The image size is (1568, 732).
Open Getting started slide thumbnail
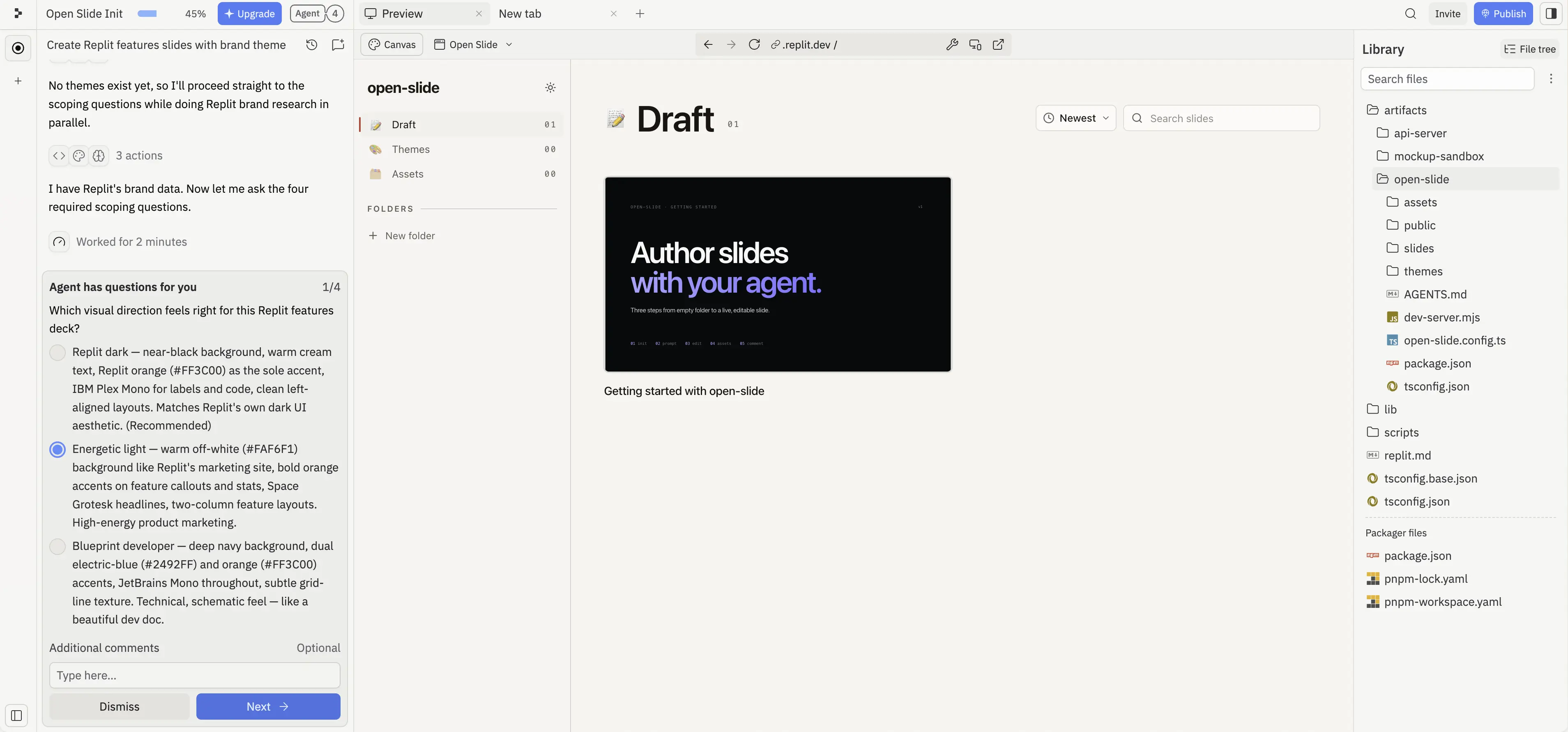777,274
